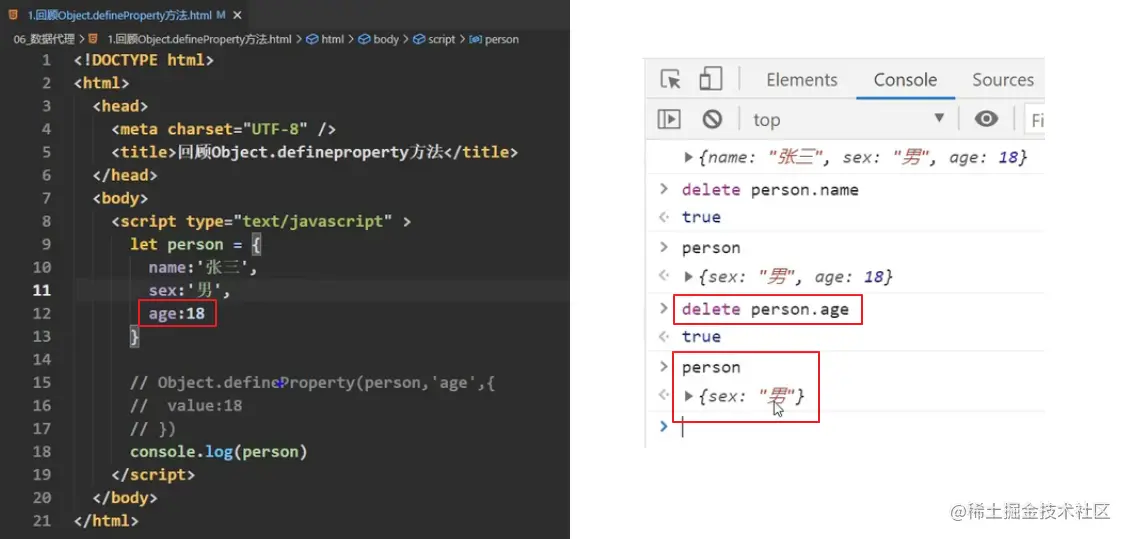Image resolution: width=1128 pixels, height=539 pixels.
Task: Expand the {sex: "男", age: 18} object
Action: [688, 276]
